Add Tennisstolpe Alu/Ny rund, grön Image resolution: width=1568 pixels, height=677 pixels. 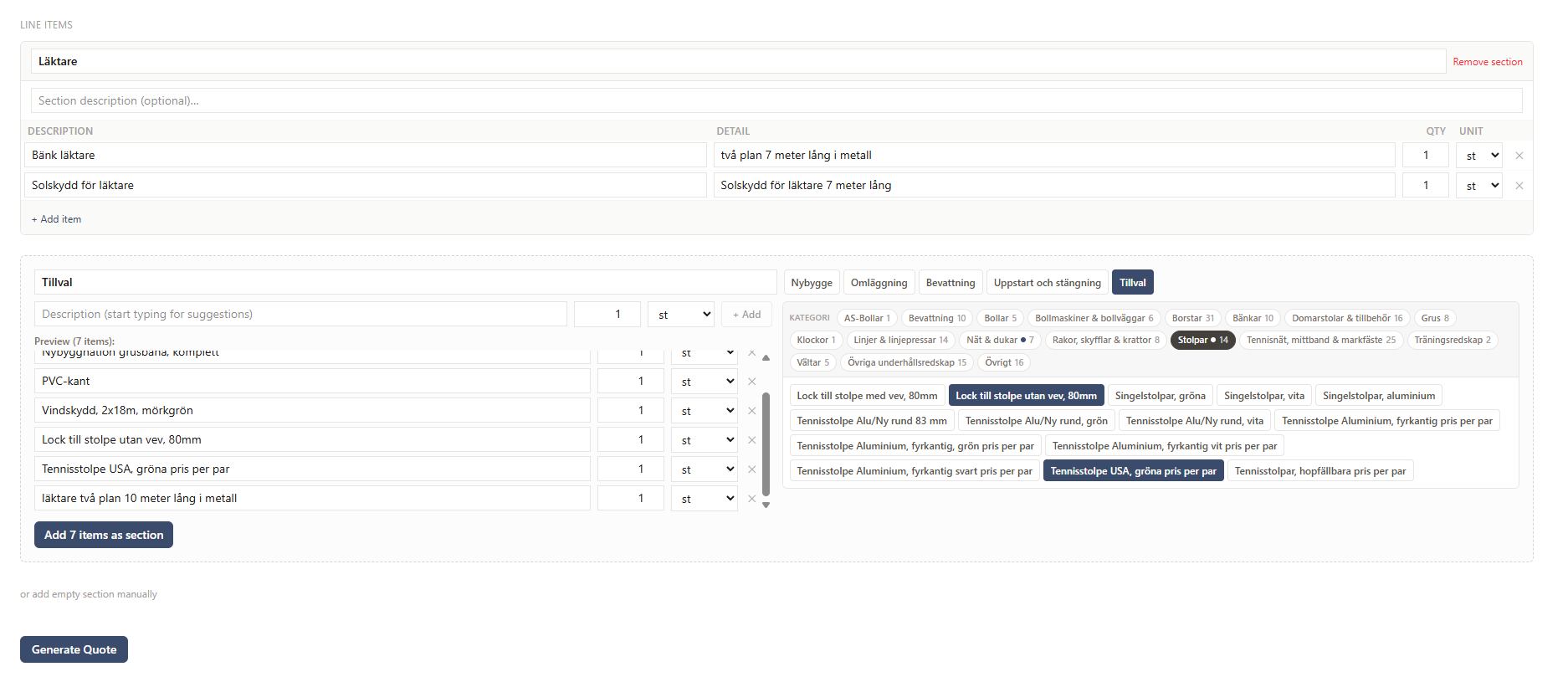pos(1036,421)
